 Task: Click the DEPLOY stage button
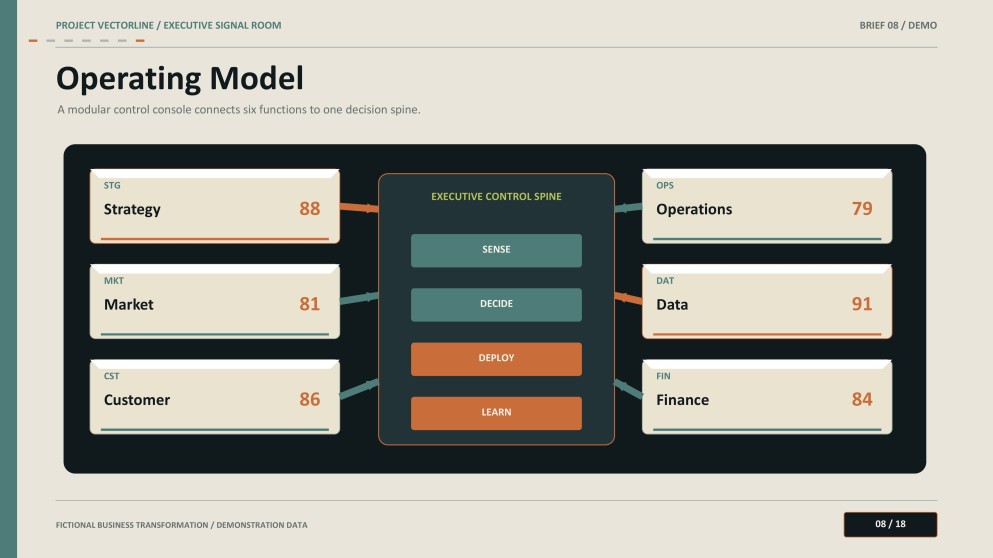click(496, 359)
